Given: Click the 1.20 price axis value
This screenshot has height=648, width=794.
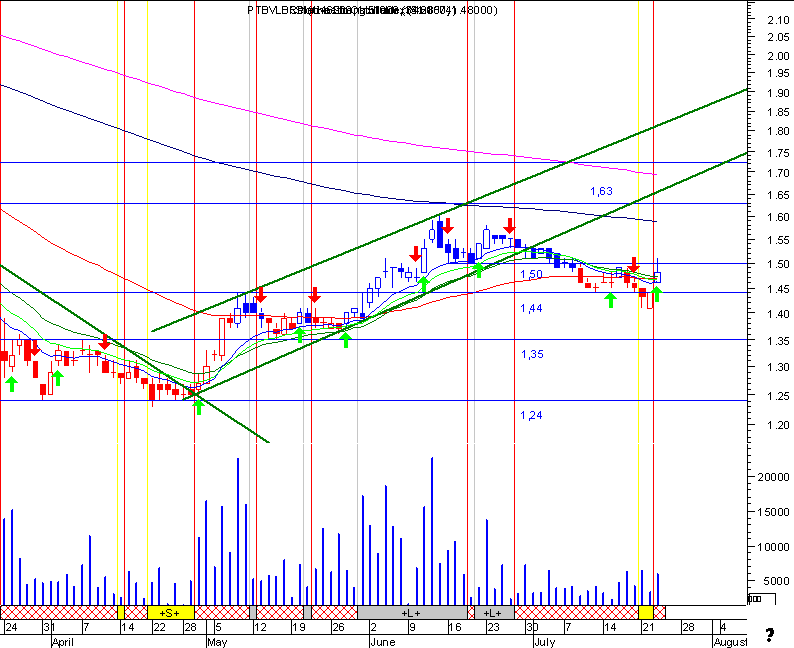Looking at the screenshot, I should tap(778, 425).
